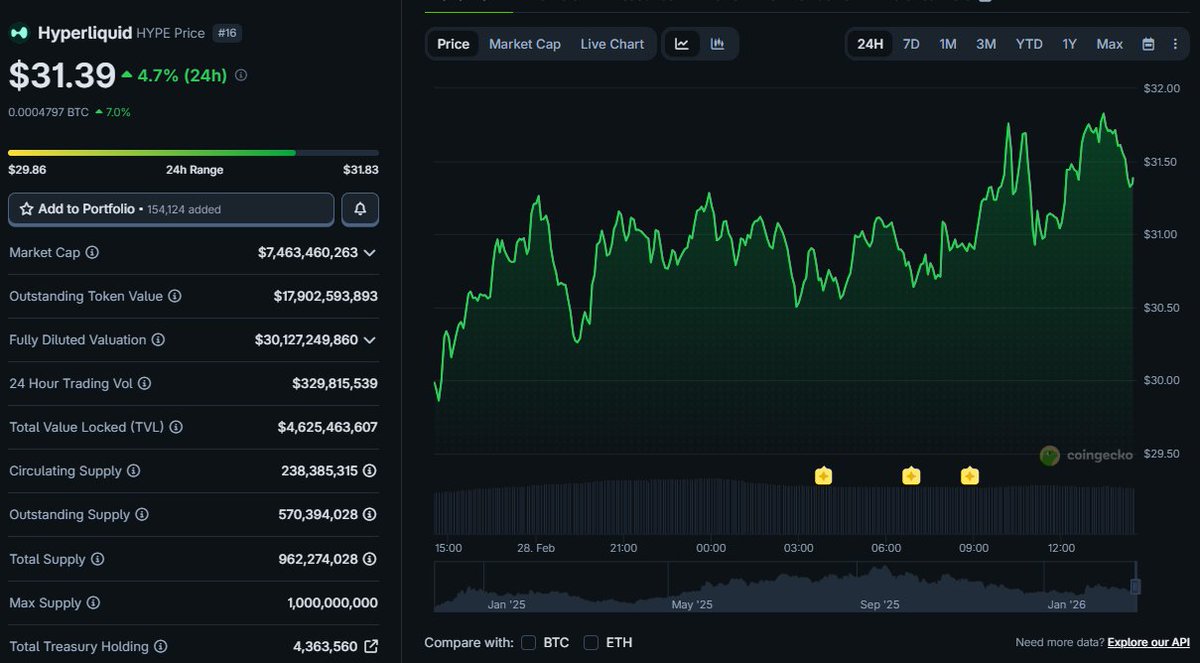Screen dimensions: 1200x663
Task: Click the info icon next to 4.7% (24h)
Action: (241, 75)
